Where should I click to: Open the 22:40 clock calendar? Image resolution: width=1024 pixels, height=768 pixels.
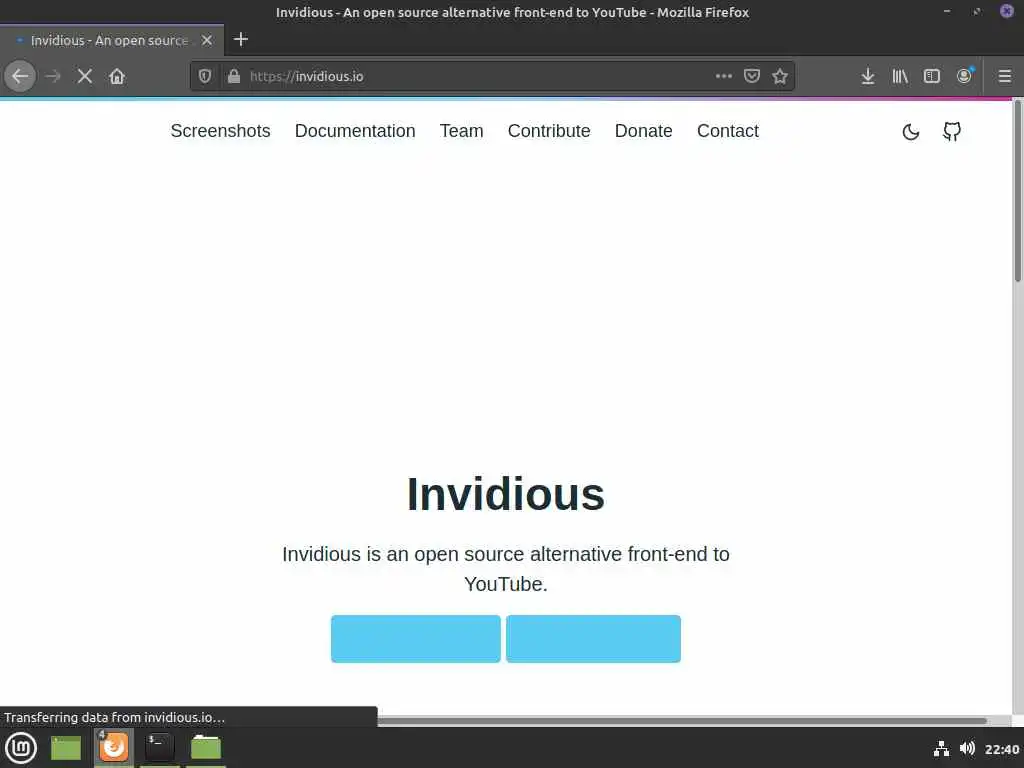[1002, 749]
